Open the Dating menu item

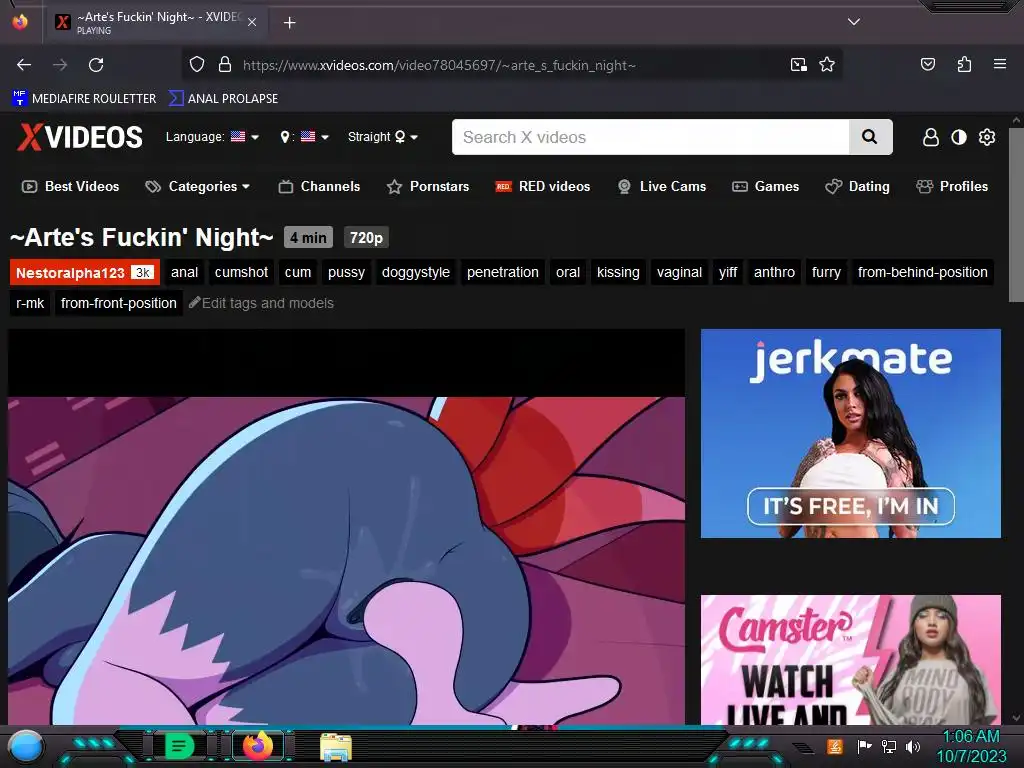(857, 186)
